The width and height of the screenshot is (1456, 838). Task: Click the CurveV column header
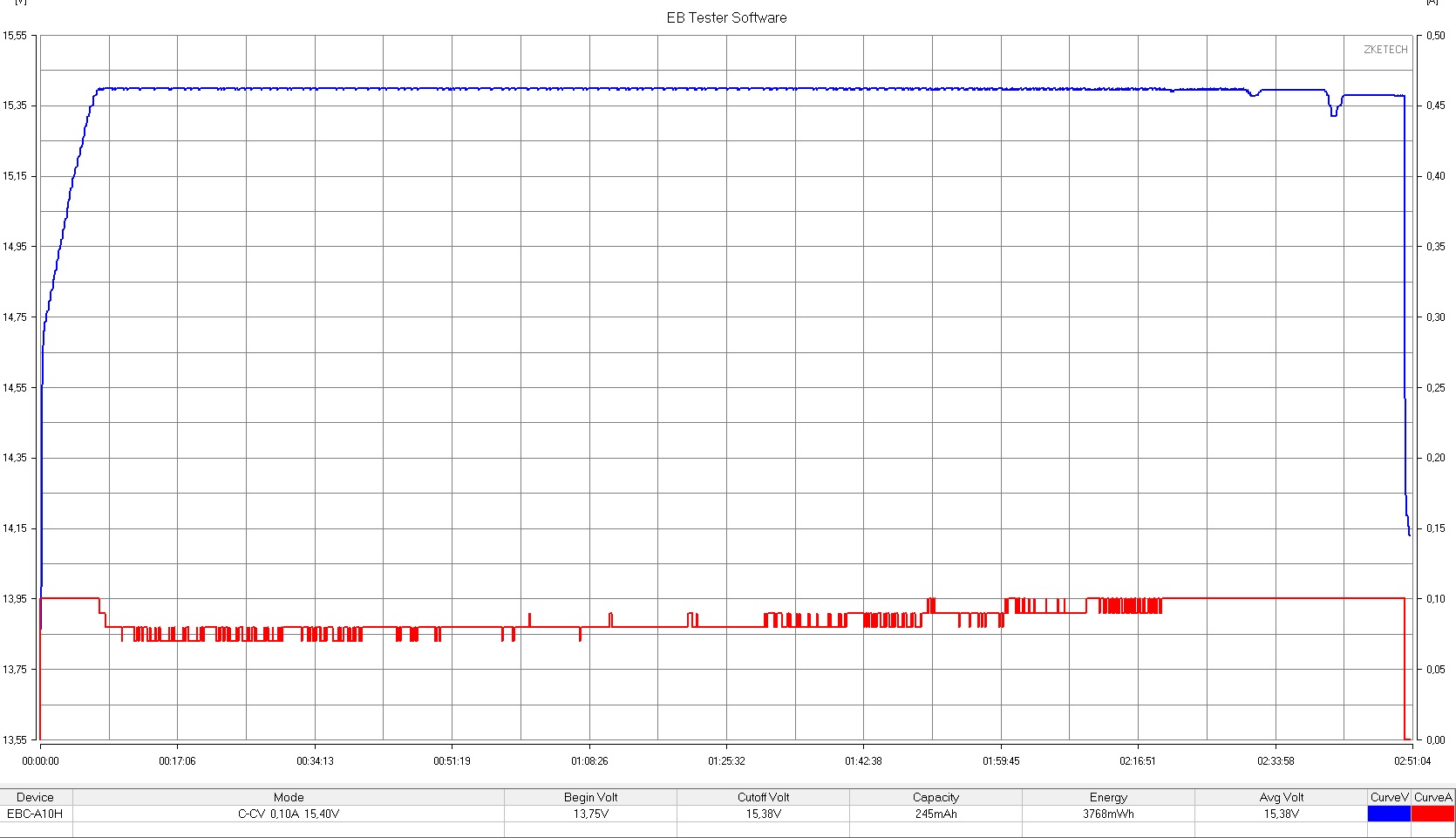coord(1390,797)
